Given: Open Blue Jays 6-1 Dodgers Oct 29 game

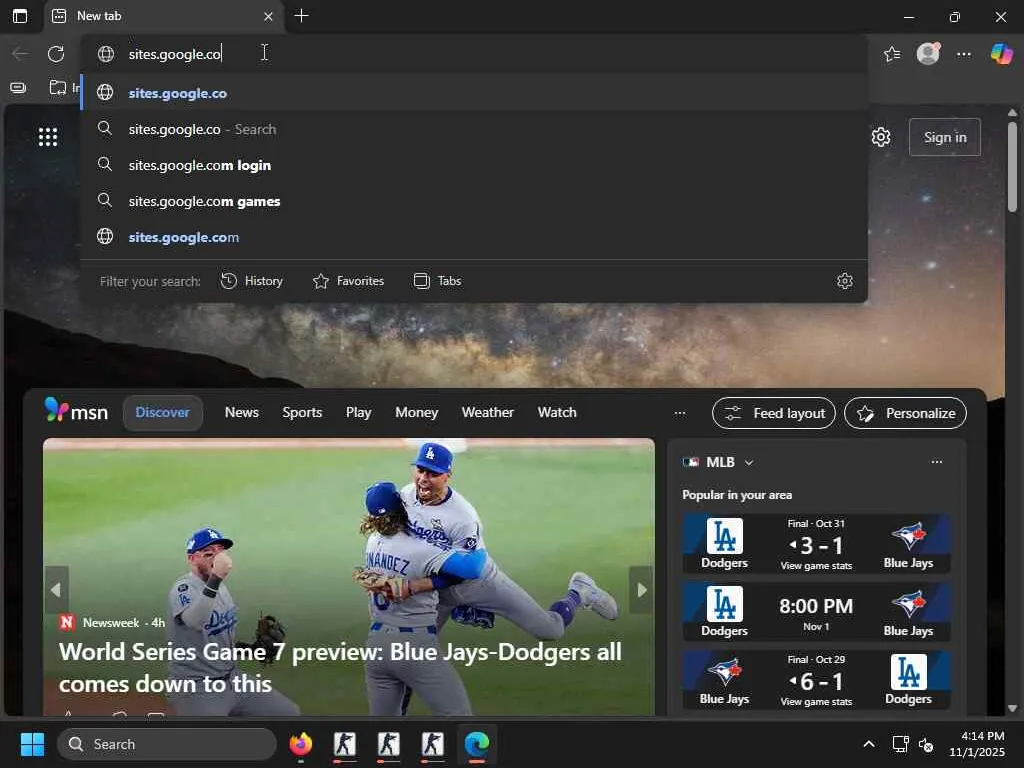Looking at the screenshot, I should [x=816, y=679].
